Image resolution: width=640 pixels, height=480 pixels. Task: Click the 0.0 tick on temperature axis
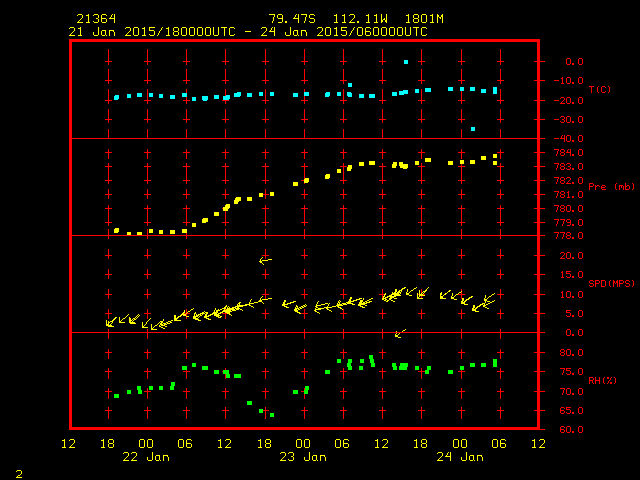574,62
